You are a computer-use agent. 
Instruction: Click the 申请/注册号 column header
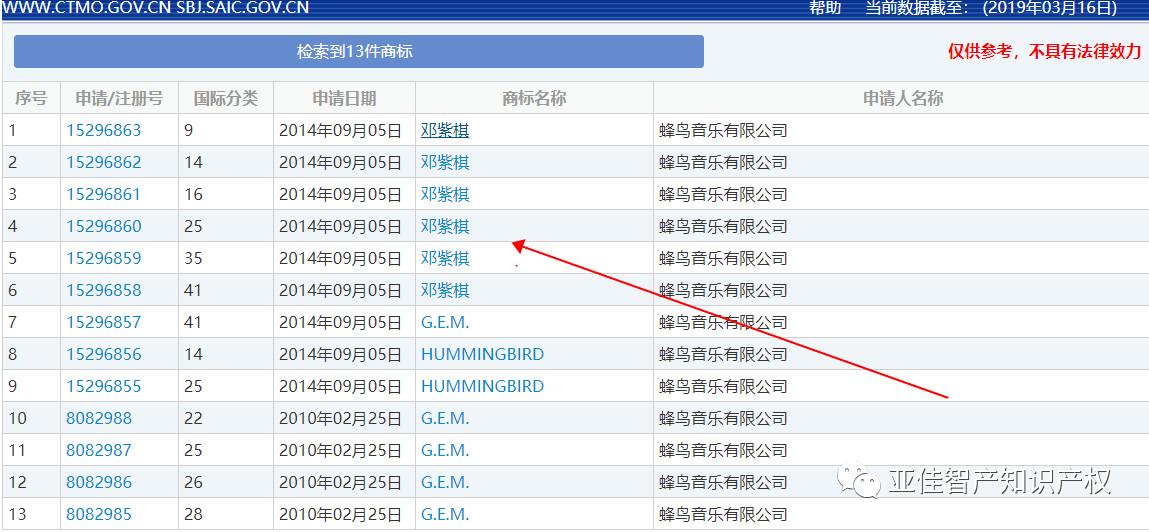pos(119,98)
